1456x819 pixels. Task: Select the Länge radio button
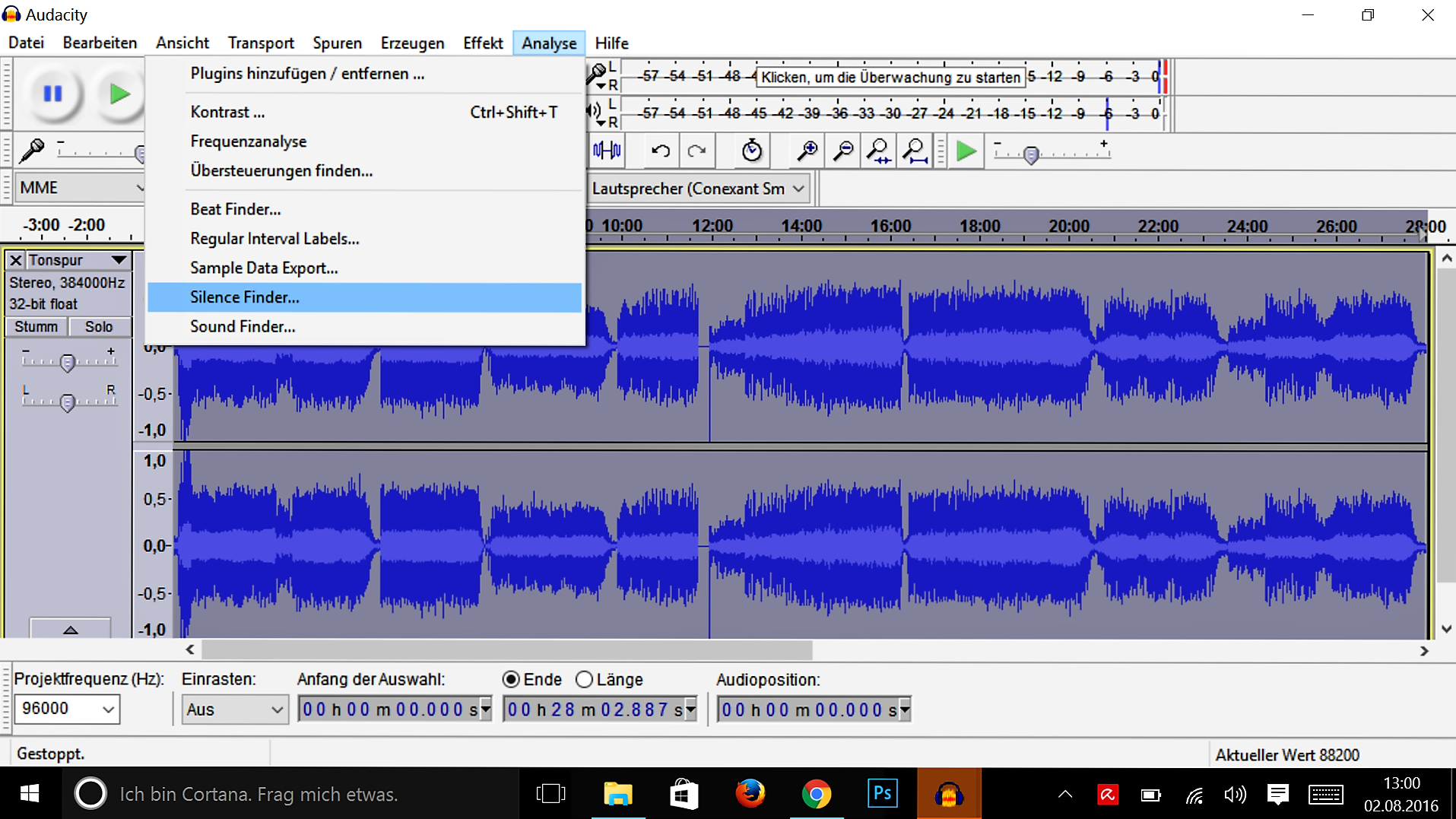[584, 680]
